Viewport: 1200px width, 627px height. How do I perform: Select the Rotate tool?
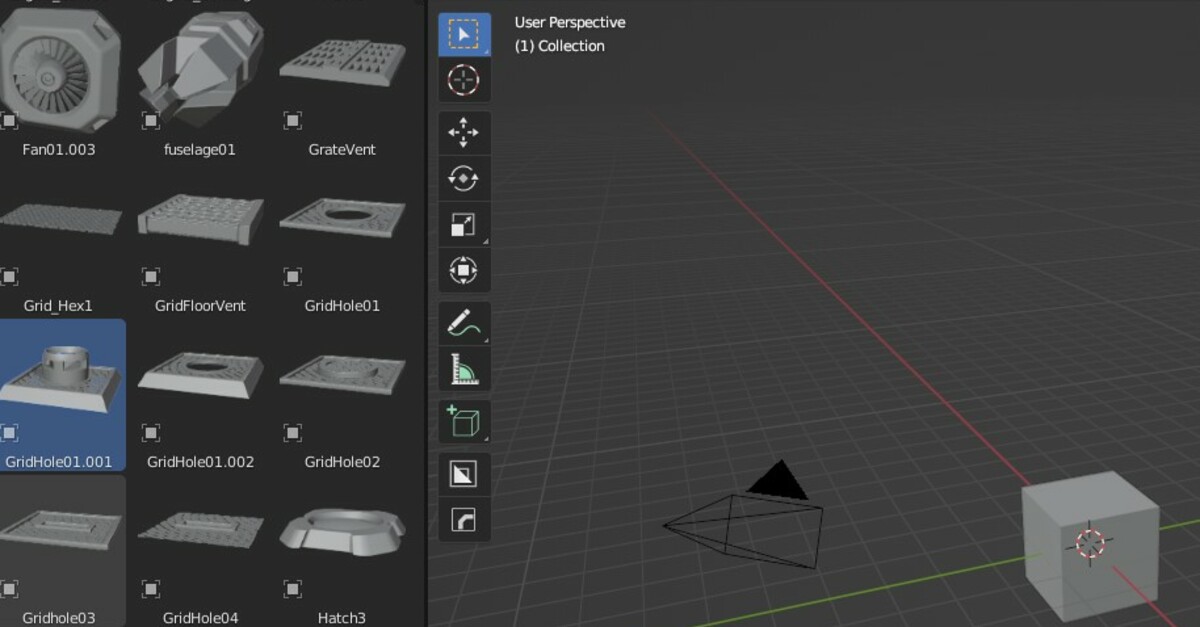pos(463,178)
